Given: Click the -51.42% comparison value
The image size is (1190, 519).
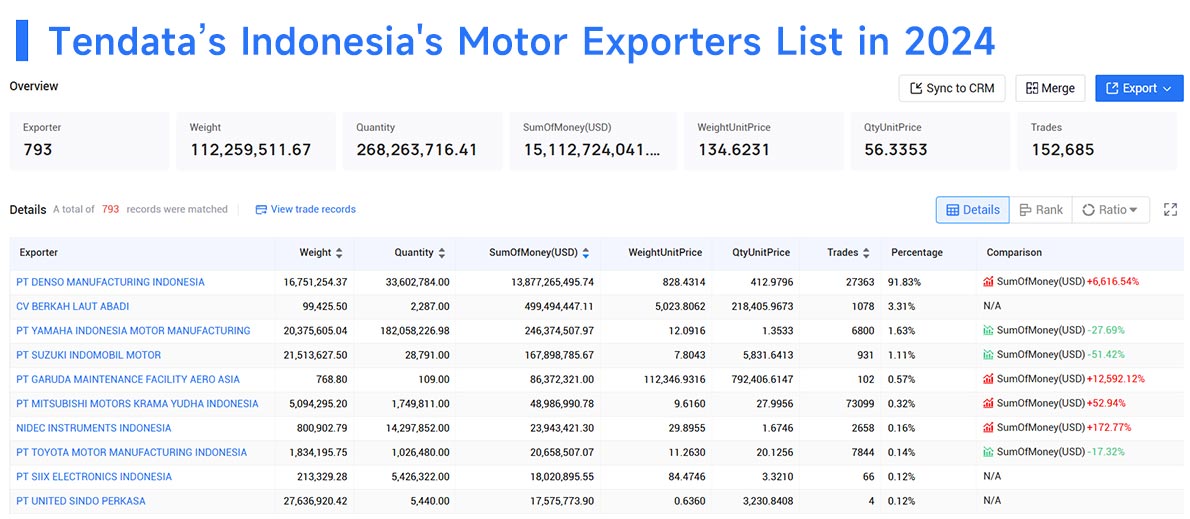Looking at the screenshot, I should (x=1105, y=354).
